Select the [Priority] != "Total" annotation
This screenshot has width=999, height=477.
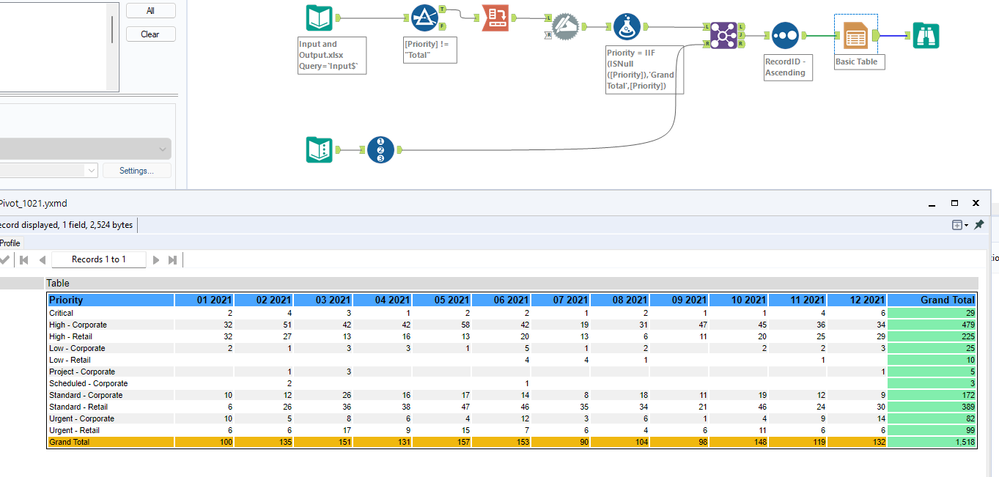point(430,50)
